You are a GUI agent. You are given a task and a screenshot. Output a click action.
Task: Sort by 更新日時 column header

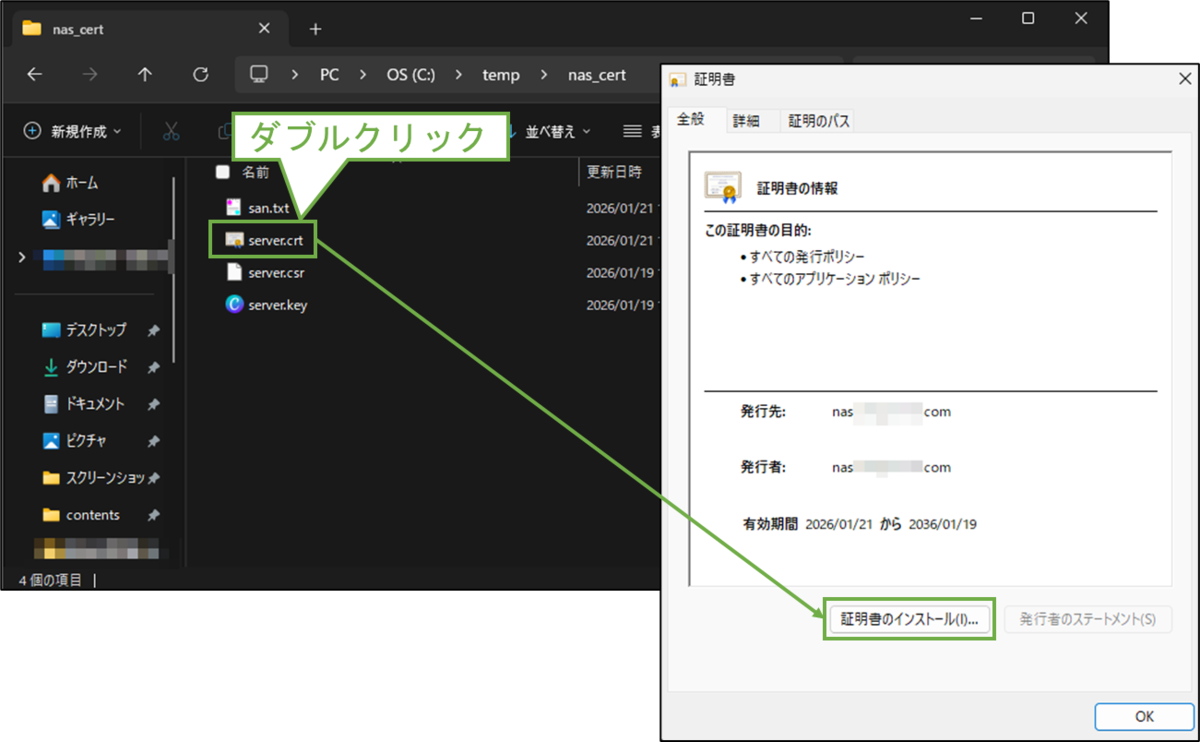click(x=614, y=172)
